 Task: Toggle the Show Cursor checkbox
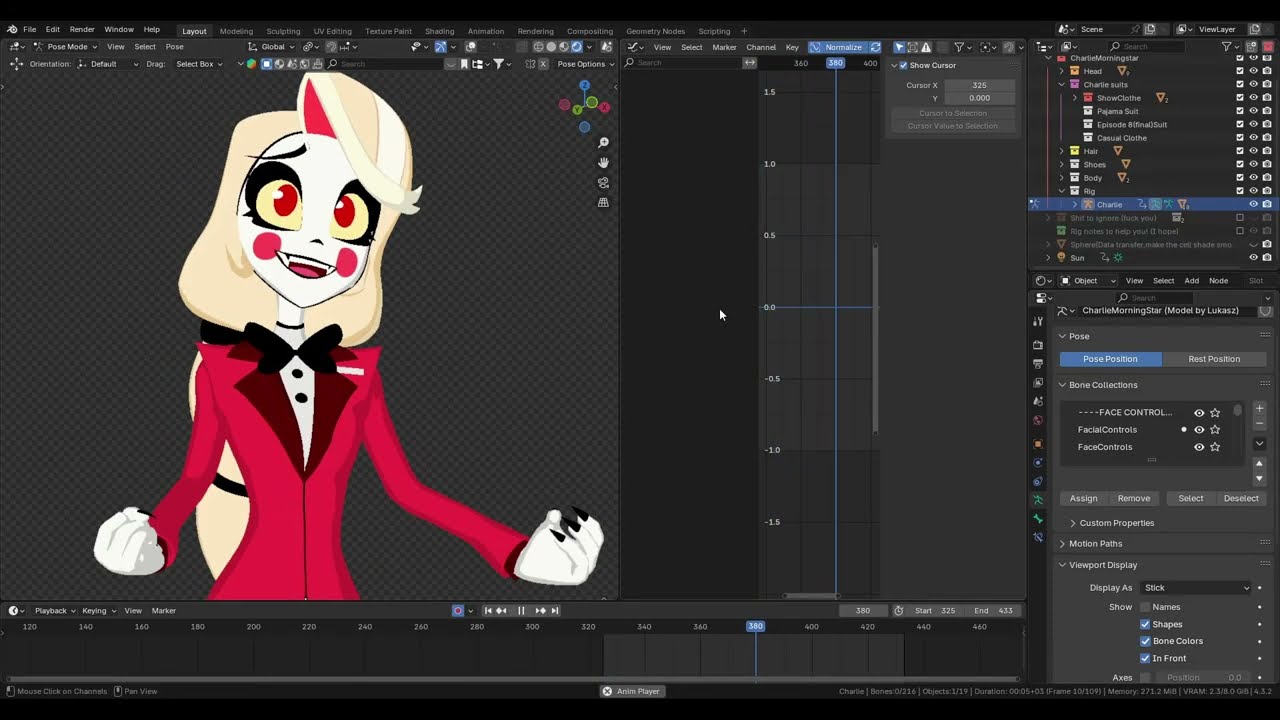(904, 66)
